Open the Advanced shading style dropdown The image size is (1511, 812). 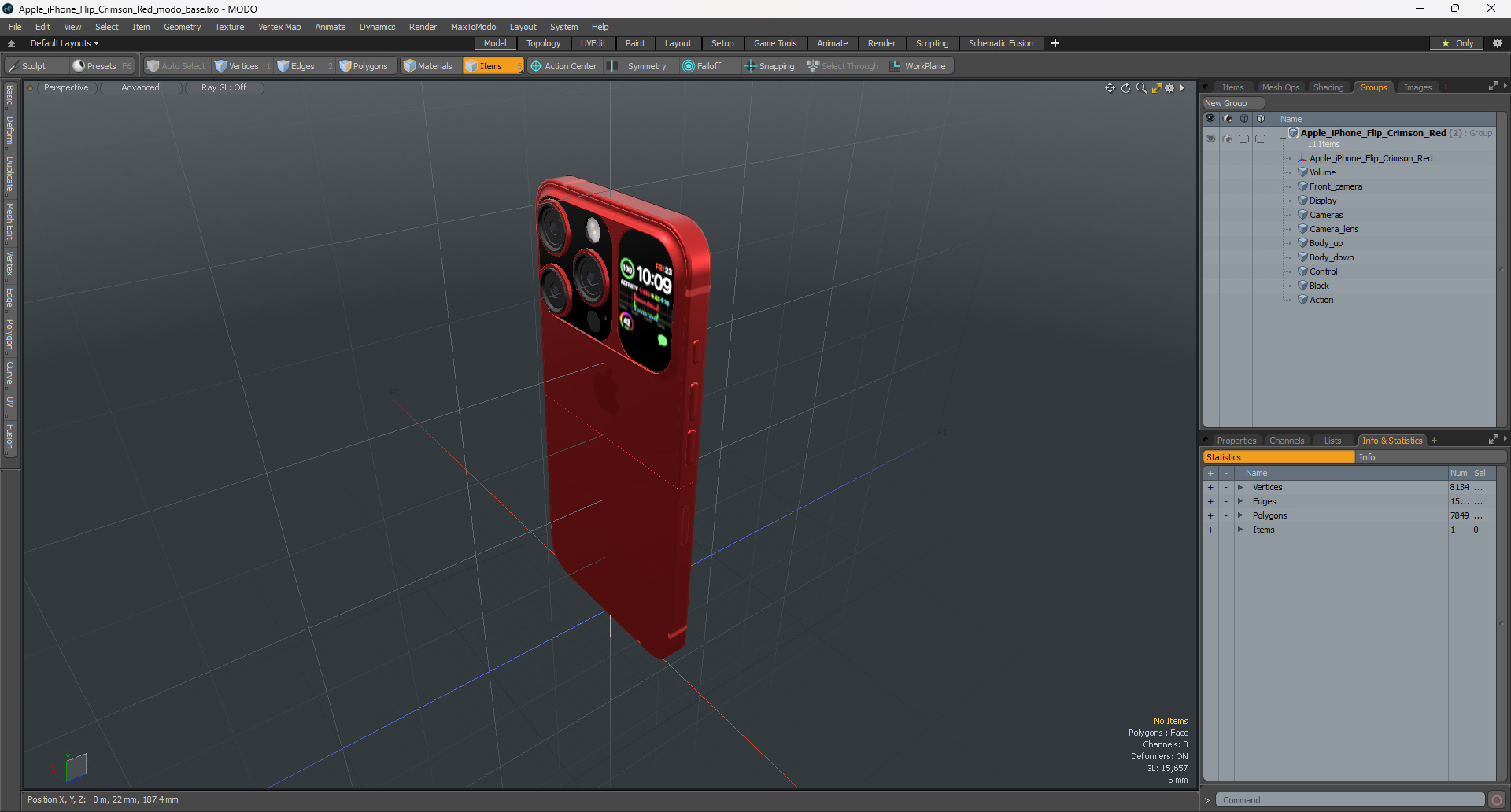141,88
